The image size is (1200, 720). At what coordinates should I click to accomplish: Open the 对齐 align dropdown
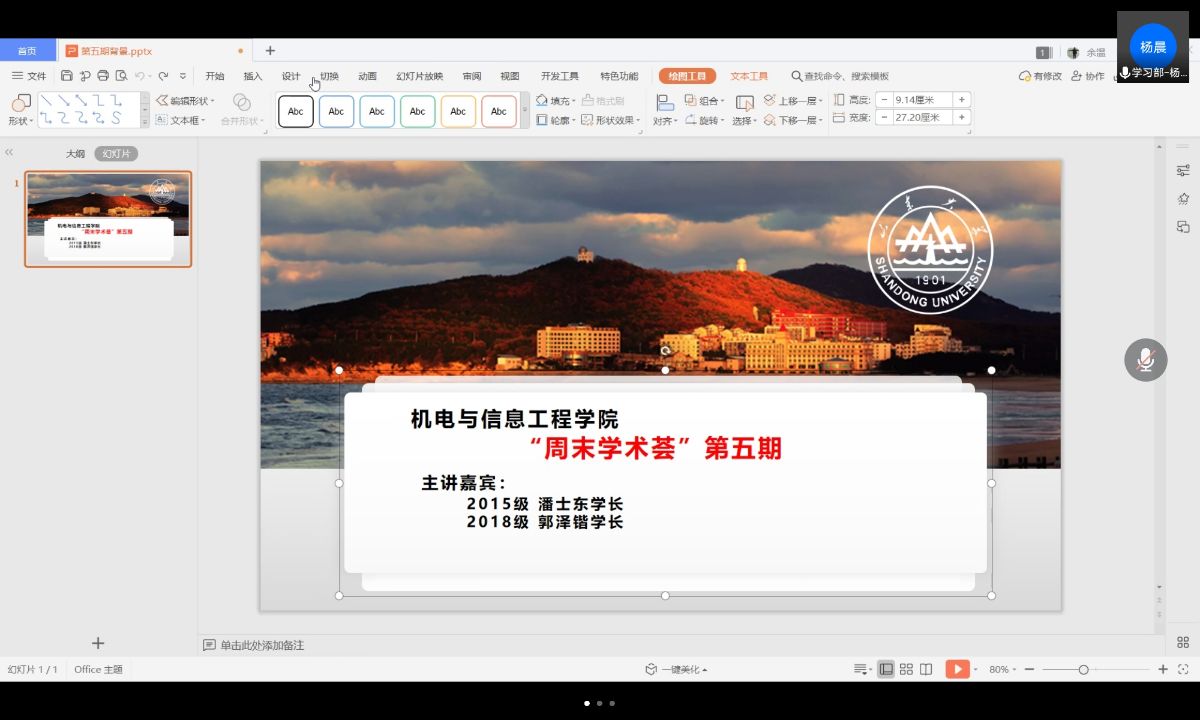click(x=664, y=120)
